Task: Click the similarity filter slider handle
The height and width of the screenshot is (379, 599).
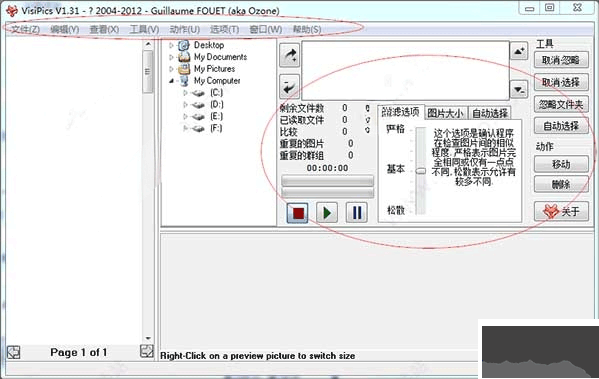Action: [421, 171]
